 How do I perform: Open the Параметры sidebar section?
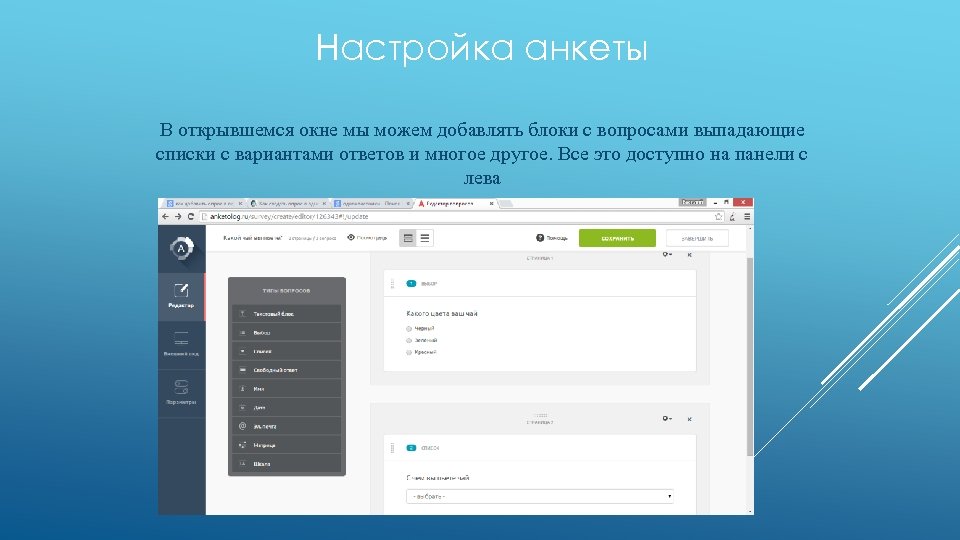181,394
